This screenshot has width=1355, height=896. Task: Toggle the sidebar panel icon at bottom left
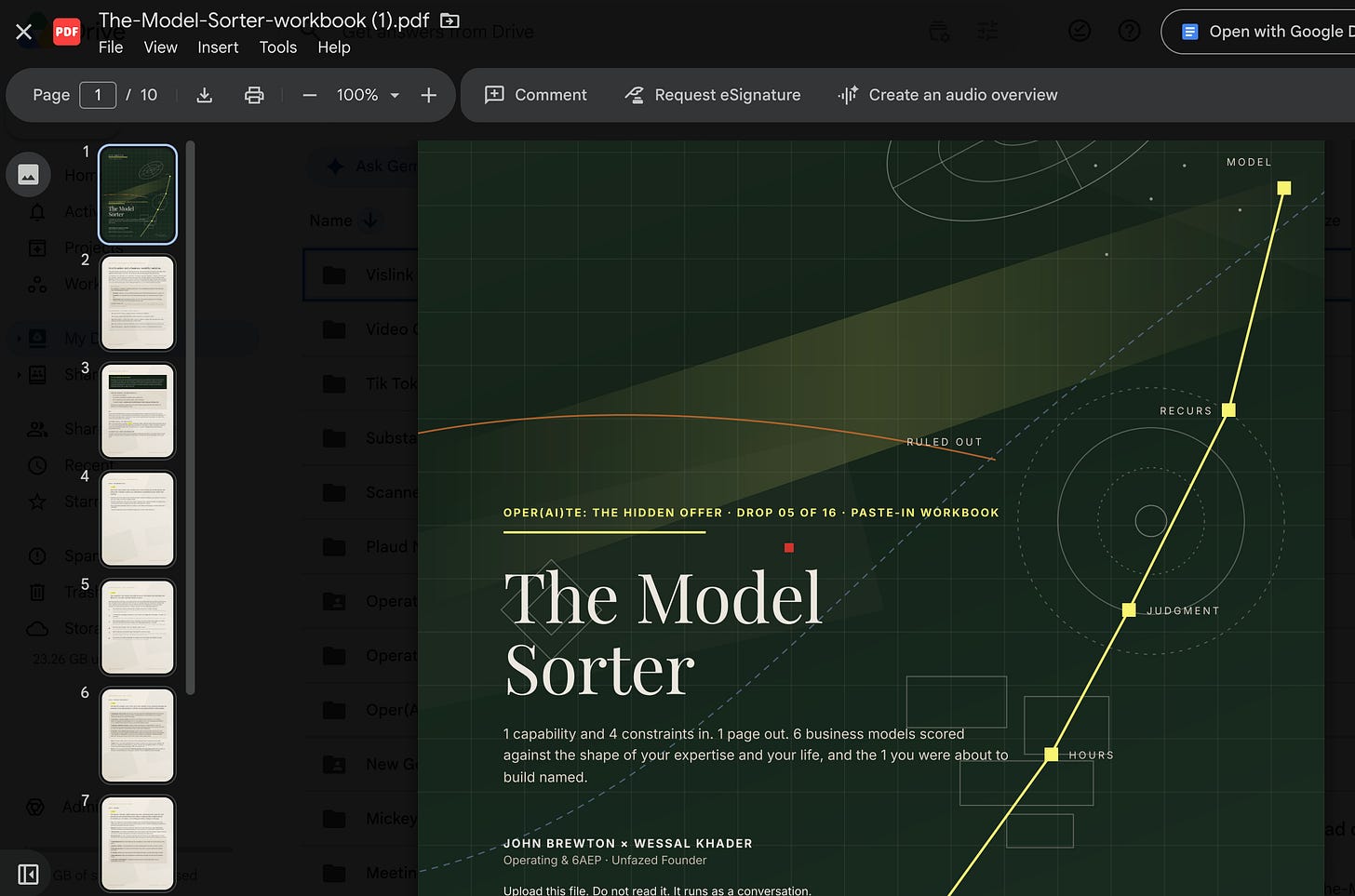click(x=28, y=875)
